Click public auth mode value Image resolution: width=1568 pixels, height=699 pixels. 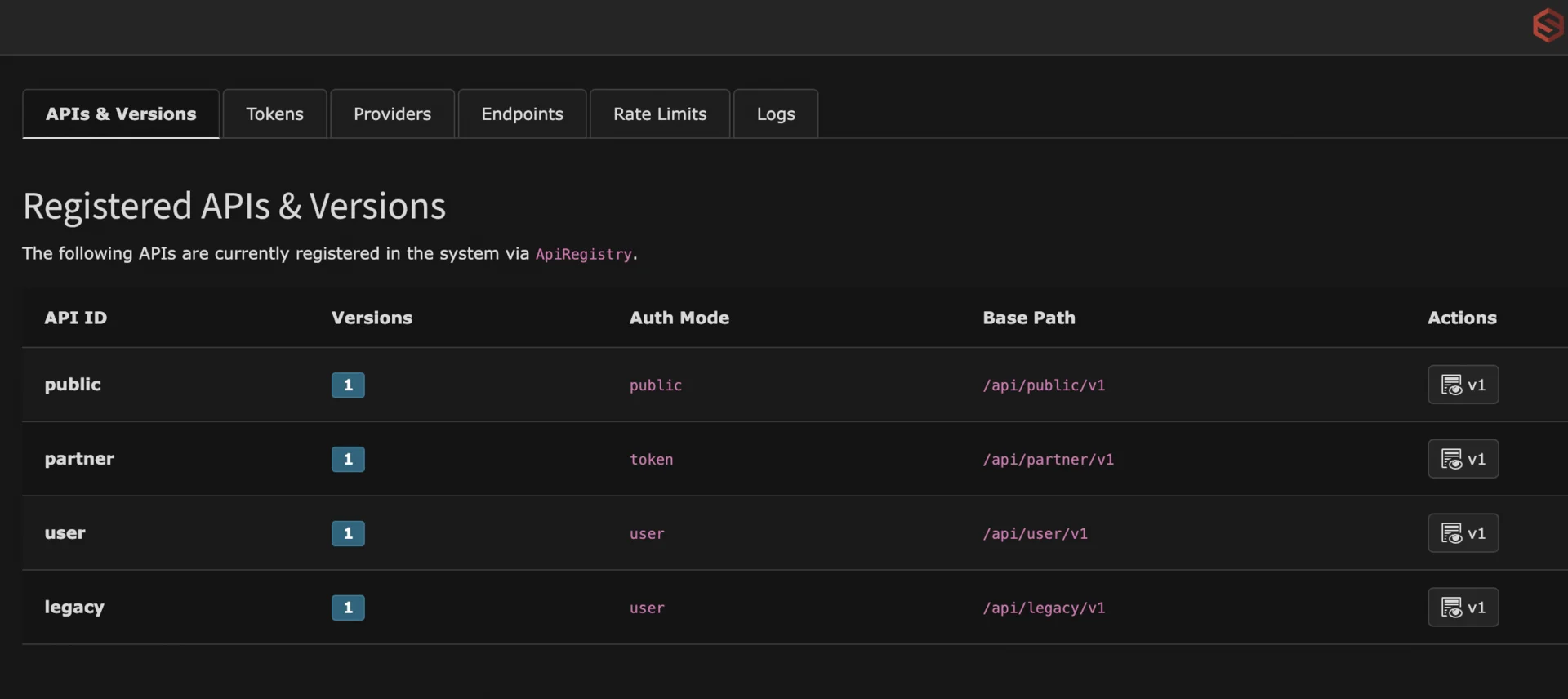[655, 385]
